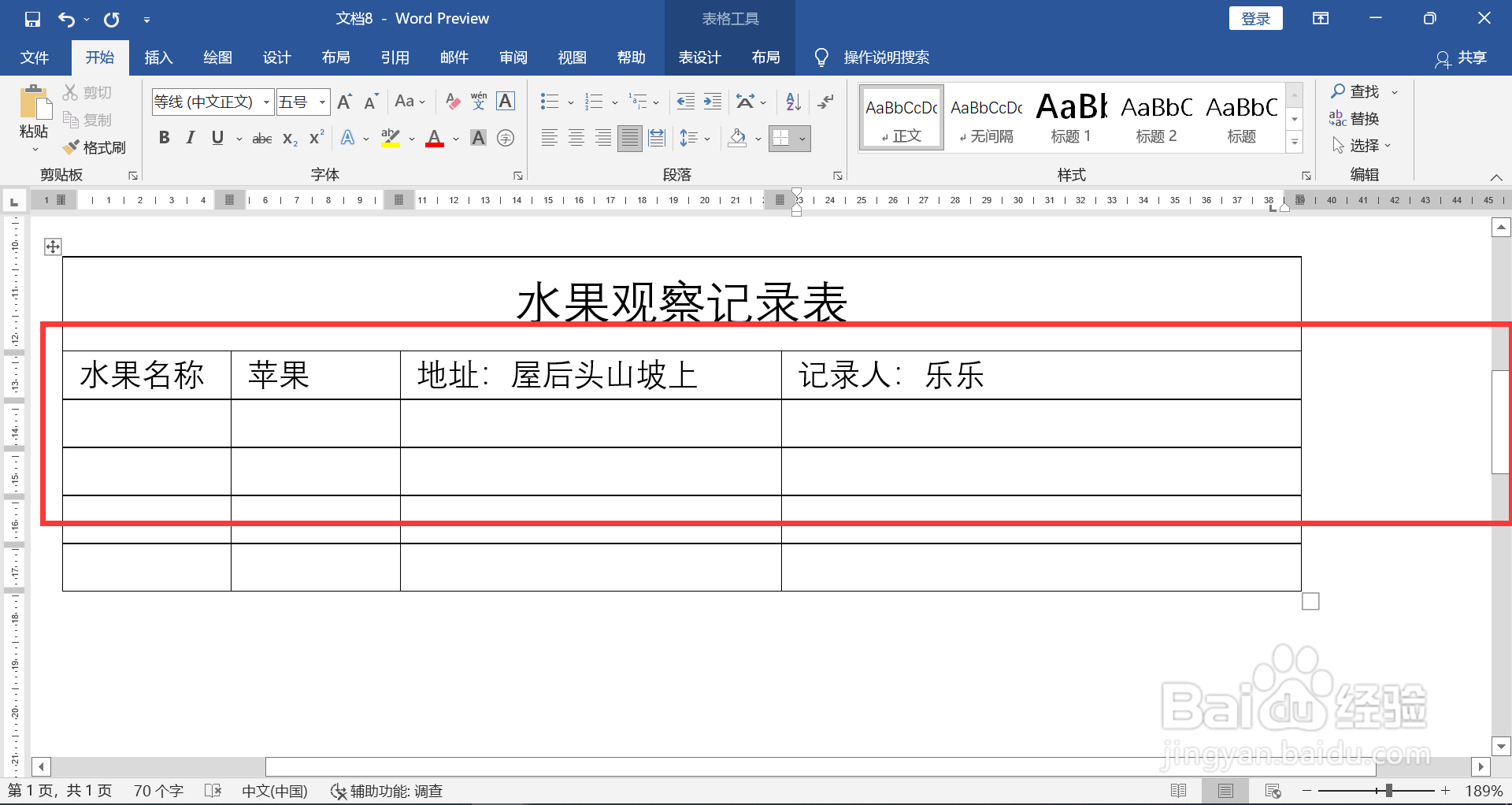The height and width of the screenshot is (805, 1512).
Task: Toggle italic formatting
Action: click(x=189, y=138)
